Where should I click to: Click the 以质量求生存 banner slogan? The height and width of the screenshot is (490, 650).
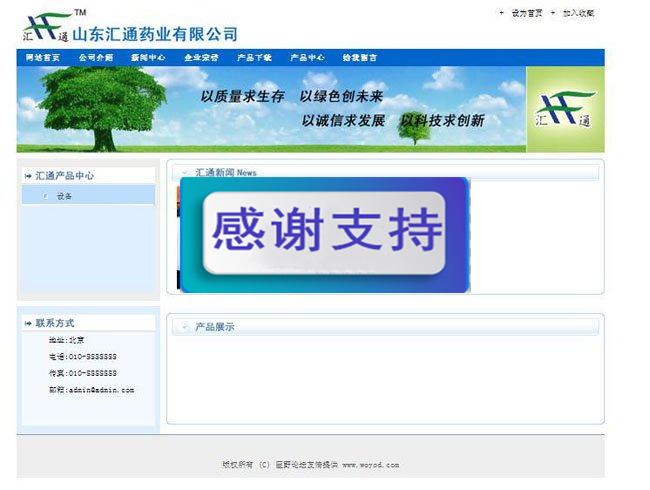click(x=242, y=97)
